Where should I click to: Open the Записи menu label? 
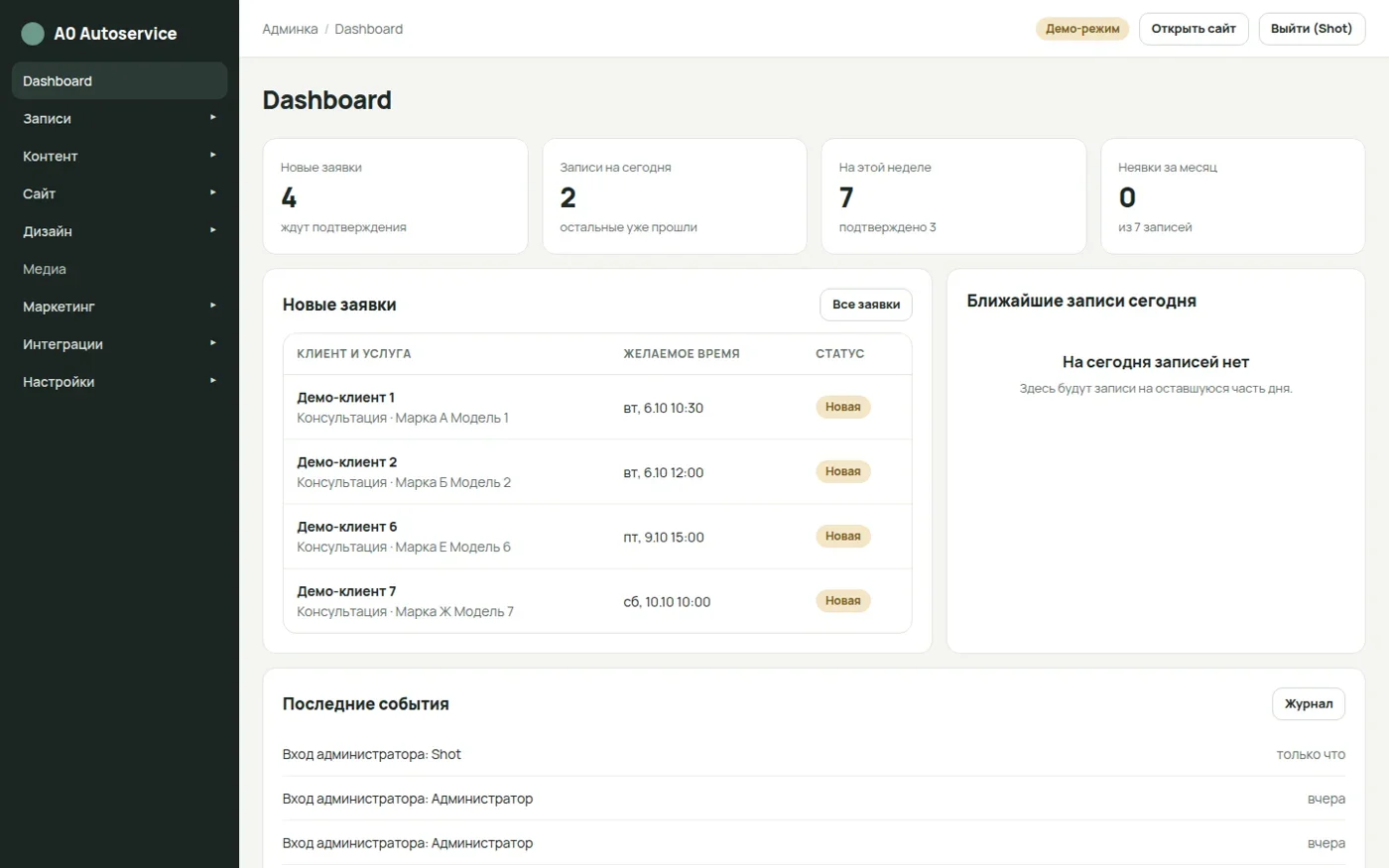(x=47, y=119)
